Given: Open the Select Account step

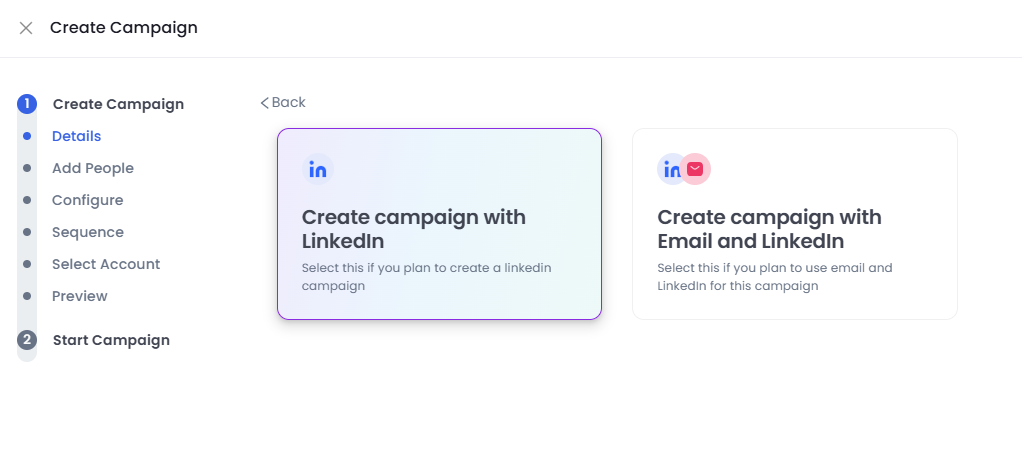Looking at the screenshot, I should [106, 264].
